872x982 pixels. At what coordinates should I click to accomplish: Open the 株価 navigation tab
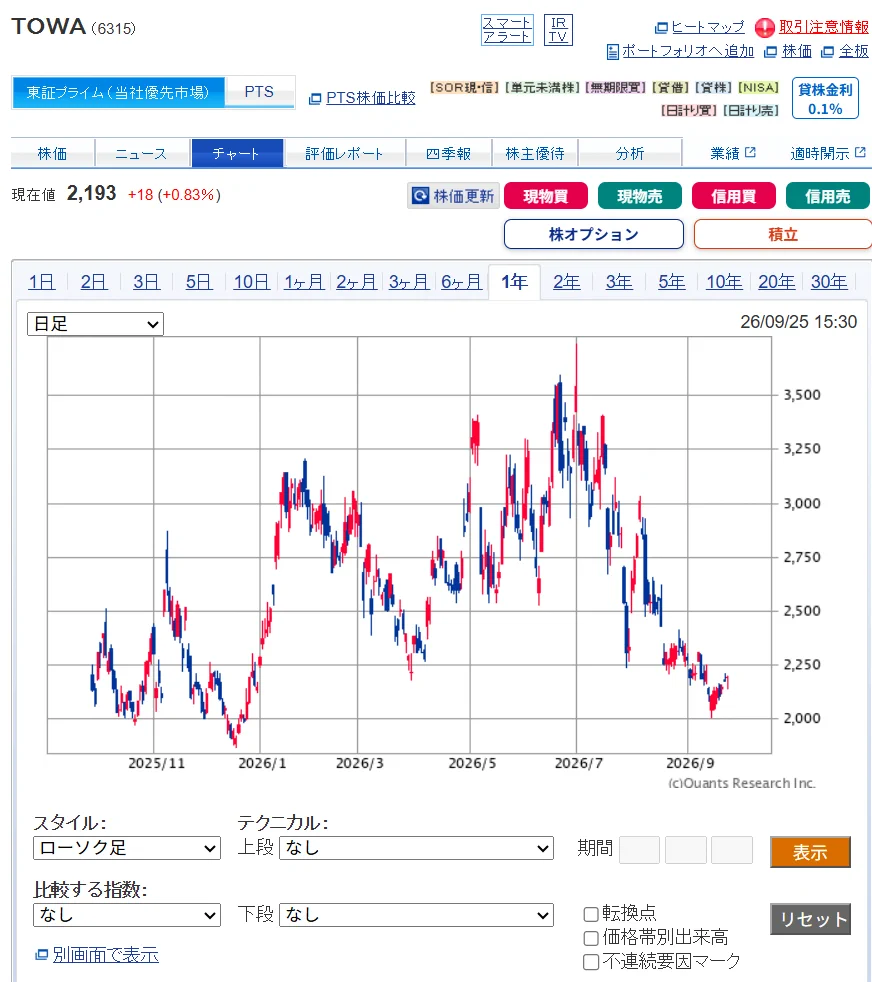52,153
